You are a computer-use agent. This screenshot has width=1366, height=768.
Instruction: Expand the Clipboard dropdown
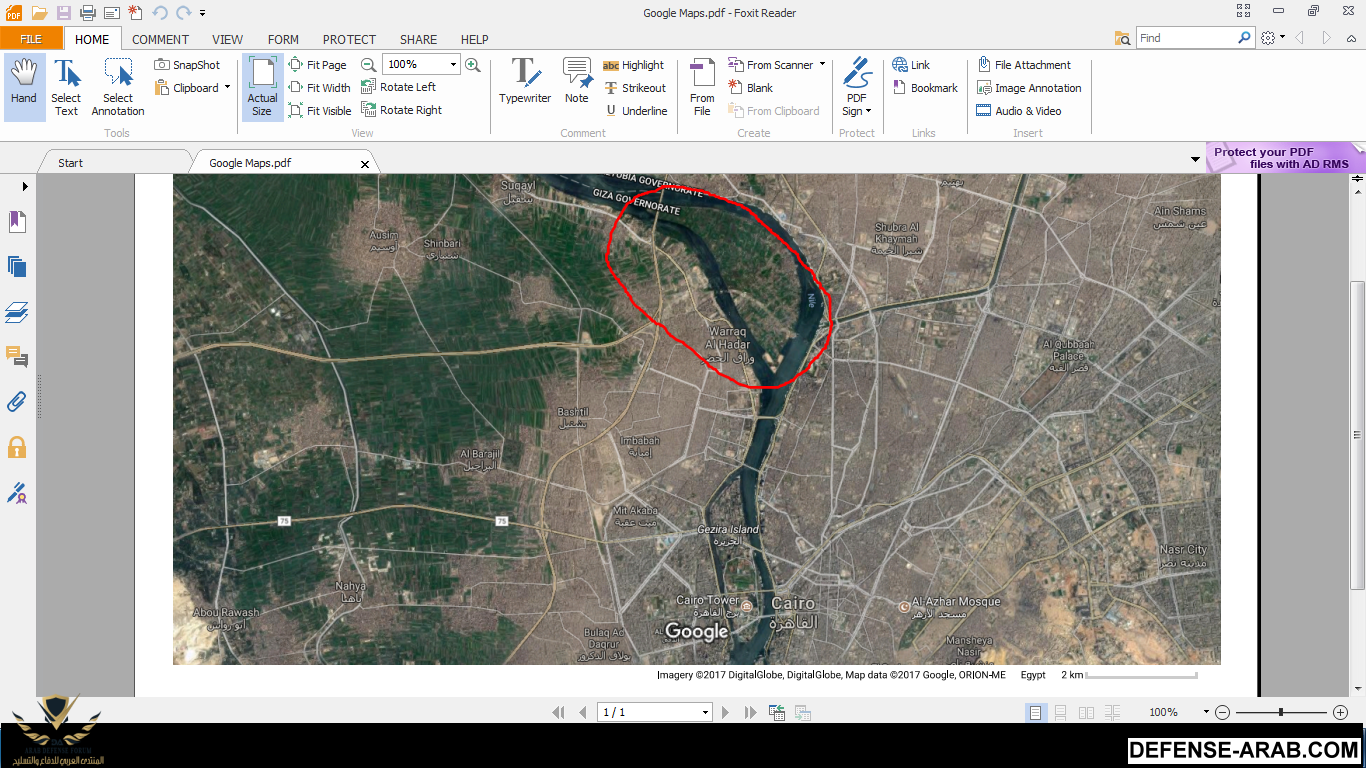pos(227,88)
